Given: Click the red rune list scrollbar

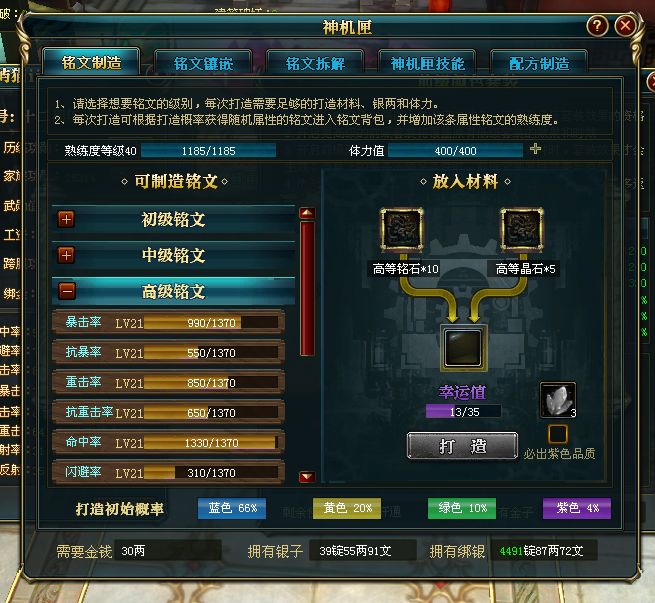Looking at the screenshot, I should click(x=307, y=288).
